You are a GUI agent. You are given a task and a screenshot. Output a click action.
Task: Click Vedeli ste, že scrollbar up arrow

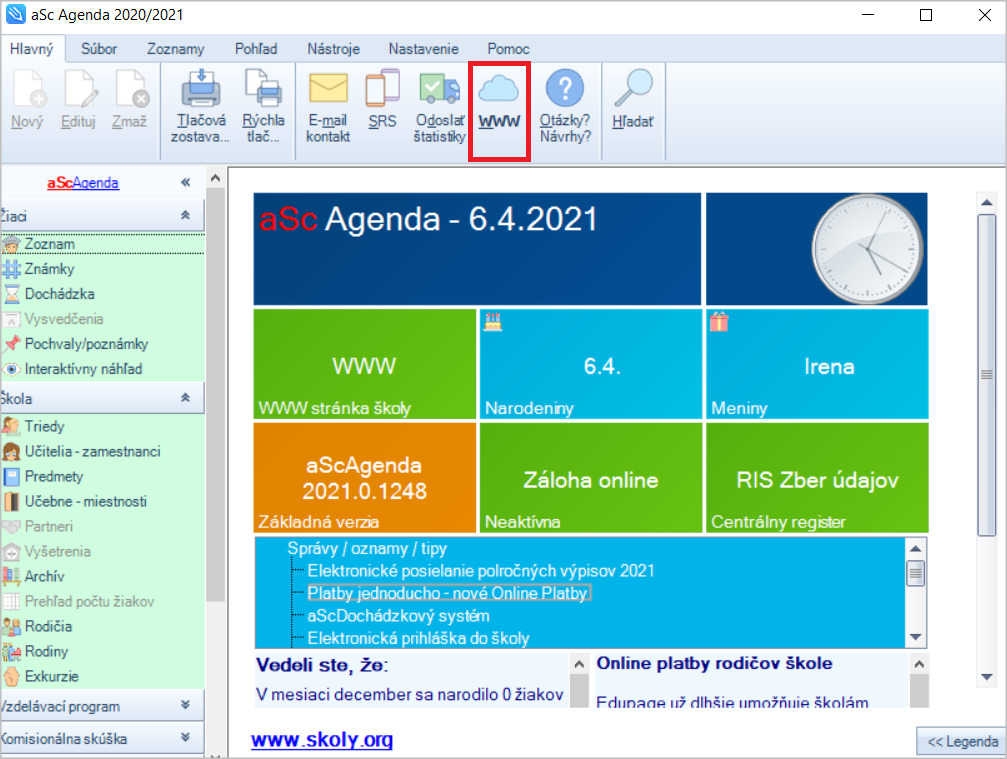(x=579, y=665)
